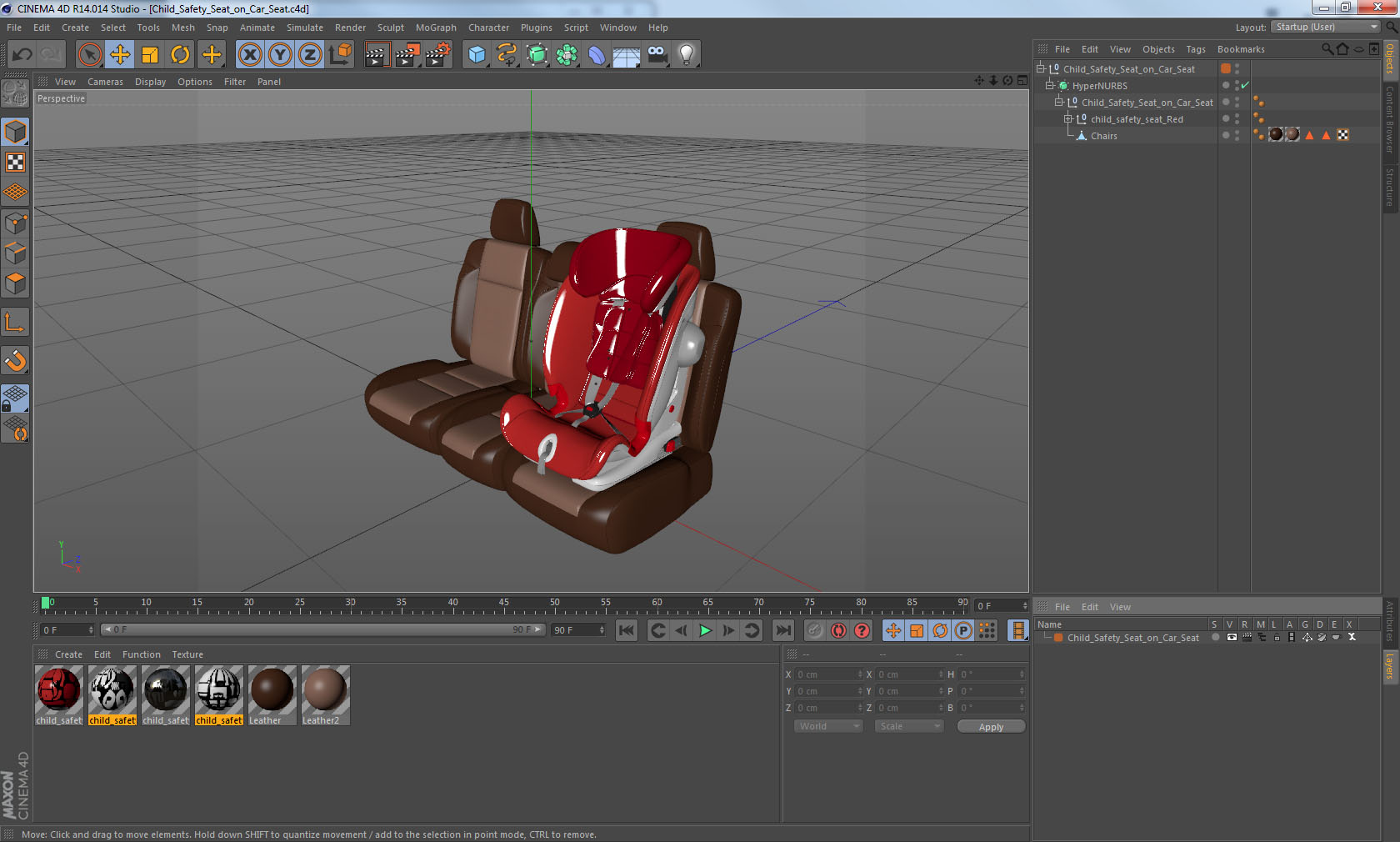
Task: Enable Snap magnet tool
Action: pyautogui.click(x=15, y=360)
